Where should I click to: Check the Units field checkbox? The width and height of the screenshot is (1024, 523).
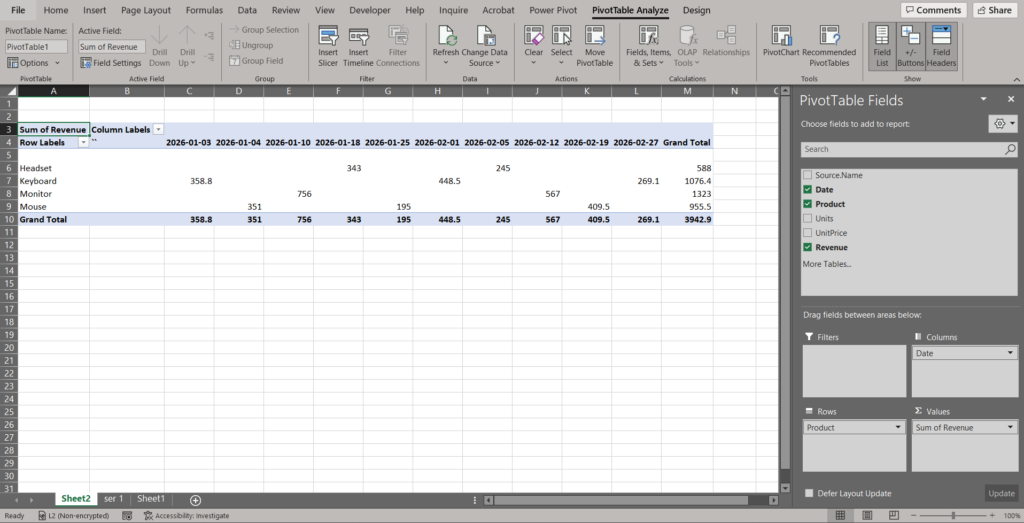click(x=807, y=218)
